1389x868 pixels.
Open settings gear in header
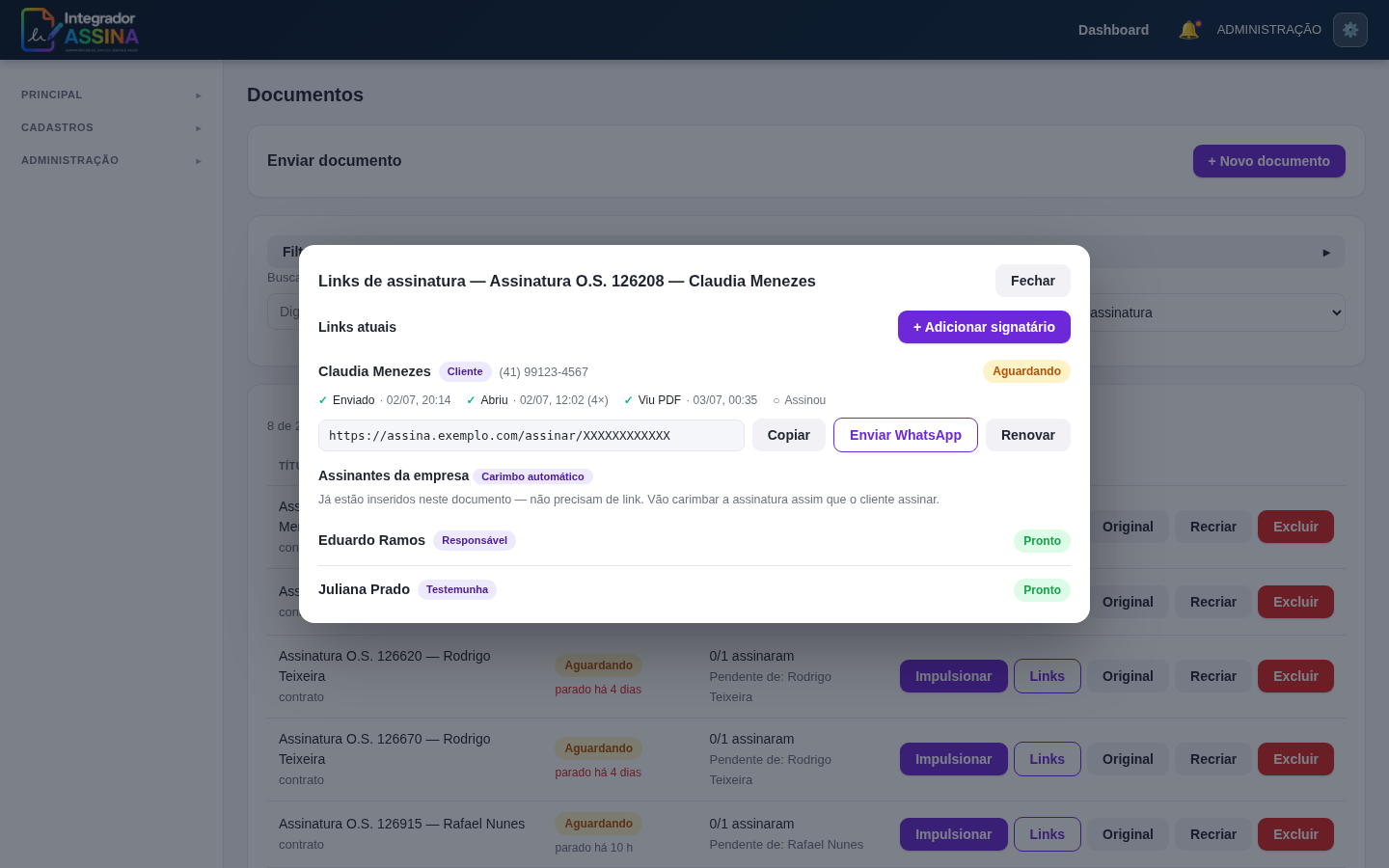(x=1349, y=30)
